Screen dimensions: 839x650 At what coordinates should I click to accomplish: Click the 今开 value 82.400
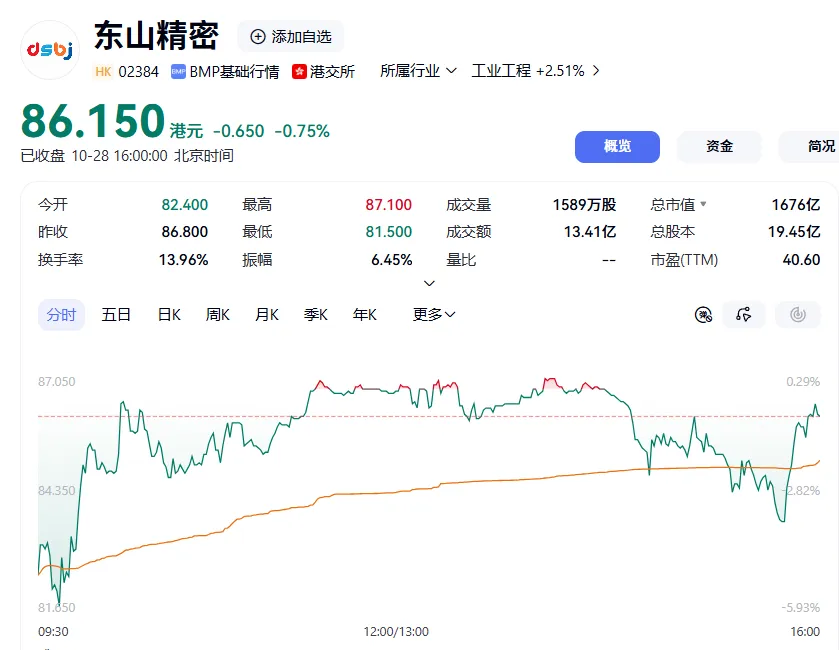click(x=185, y=204)
